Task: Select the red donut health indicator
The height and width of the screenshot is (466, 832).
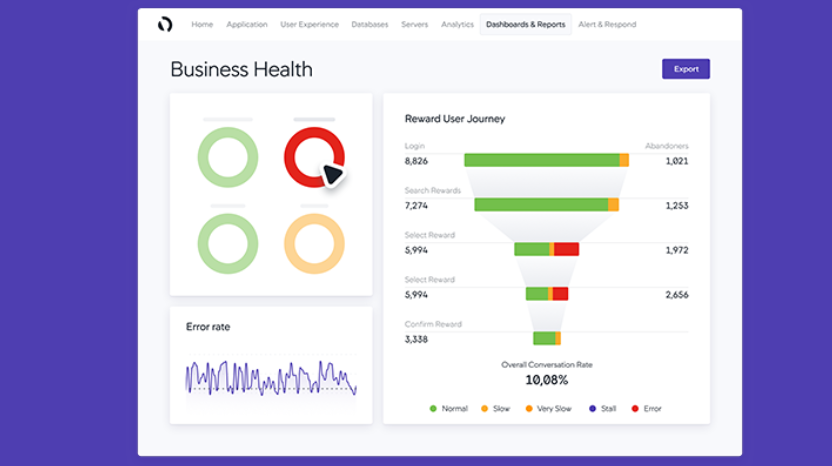Action: click(x=314, y=157)
